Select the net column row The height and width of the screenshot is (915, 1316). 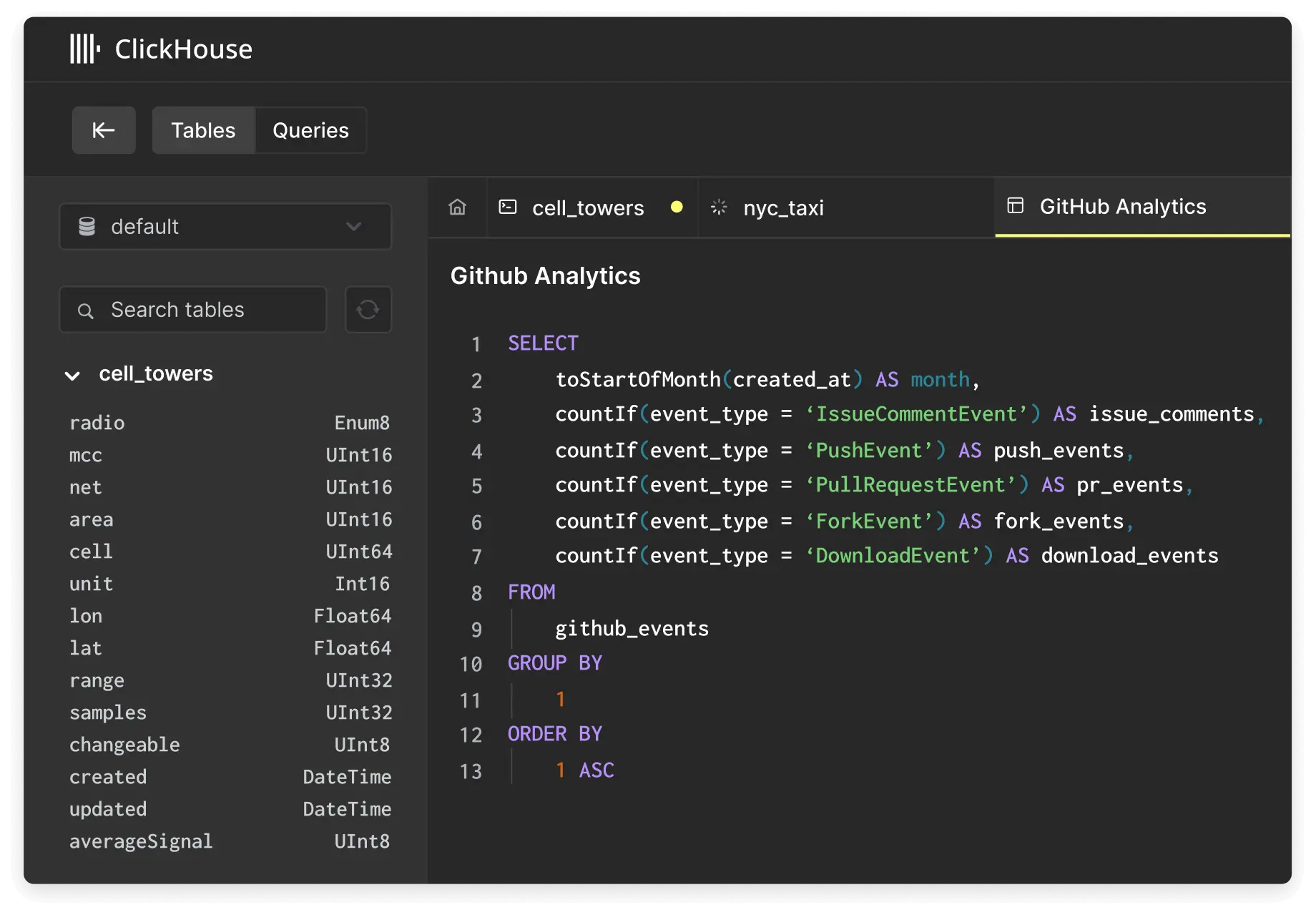pos(230,487)
